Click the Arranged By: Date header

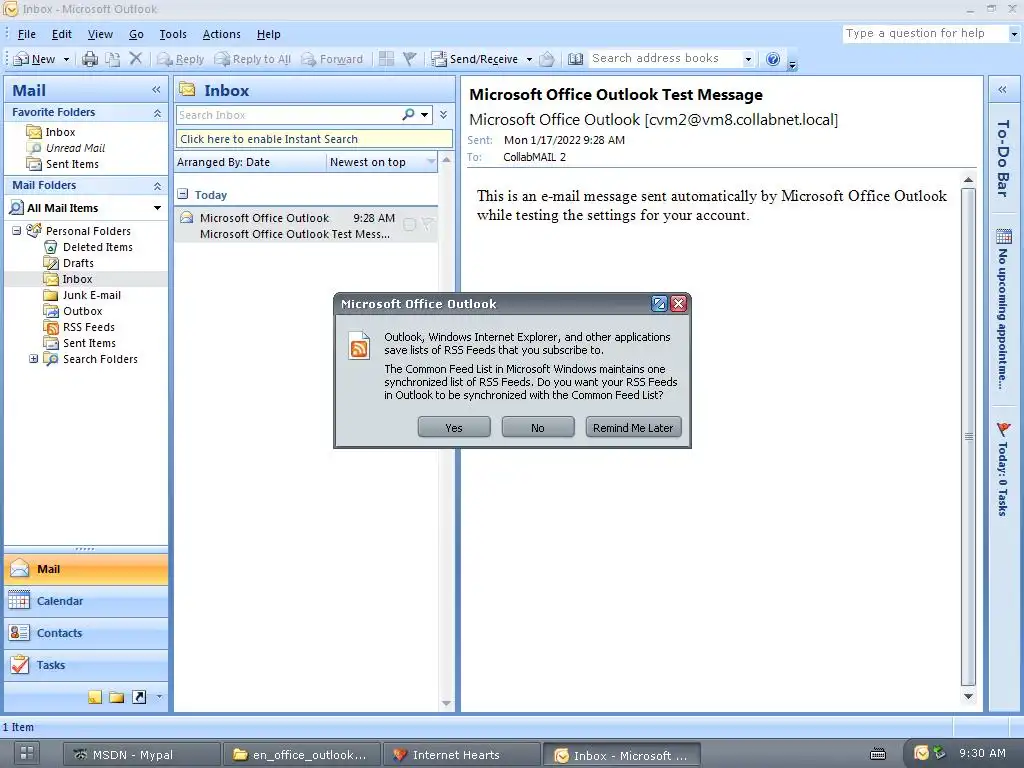[x=250, y=162]
